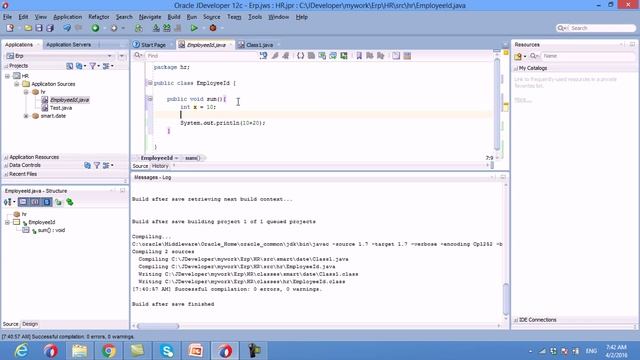This screenshot has width=640, height=360.
Task: Click the green Back navigation icon
Action: click(95, 28)
